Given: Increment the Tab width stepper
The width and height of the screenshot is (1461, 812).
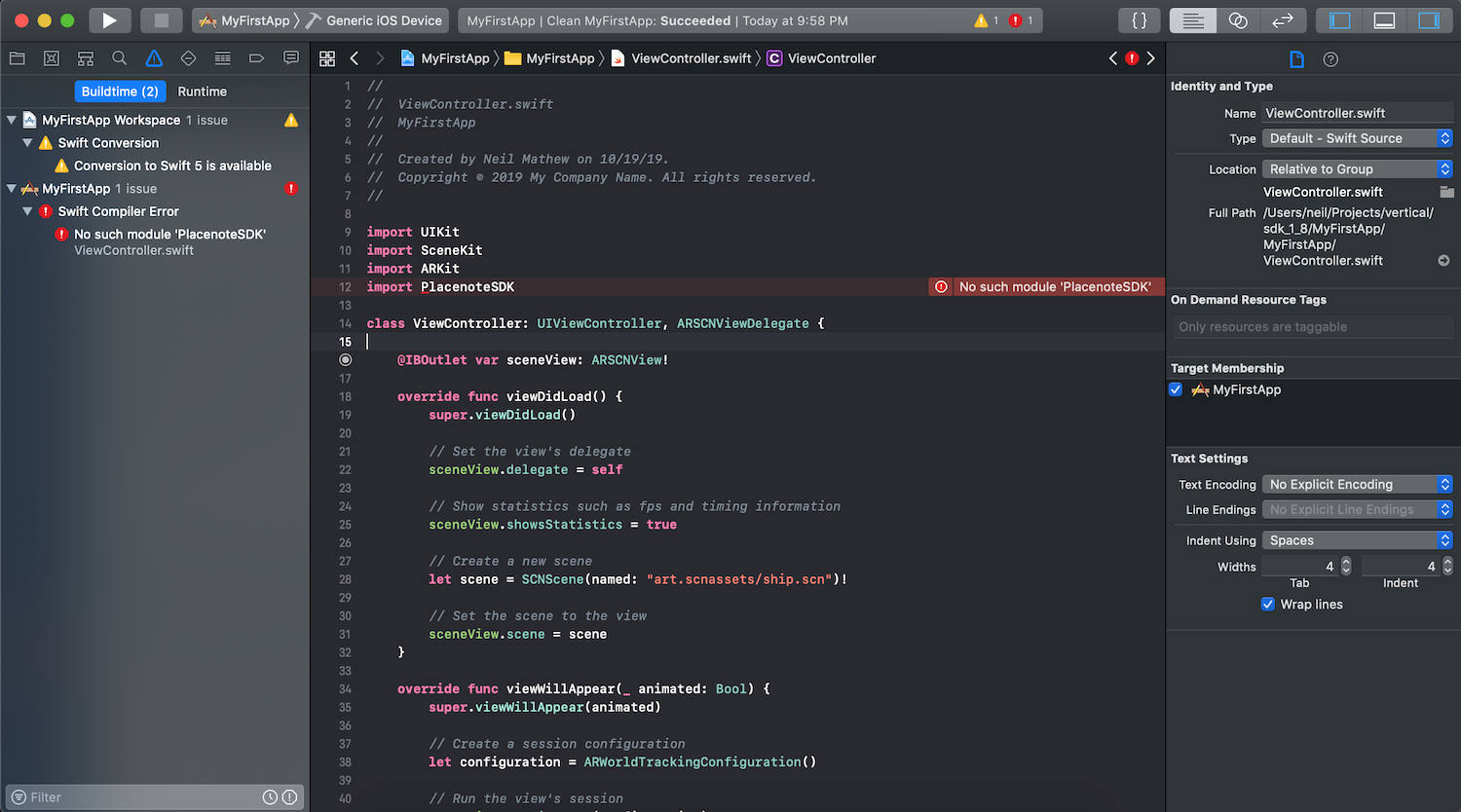Looking at the screenshot, I should 1346,562.
